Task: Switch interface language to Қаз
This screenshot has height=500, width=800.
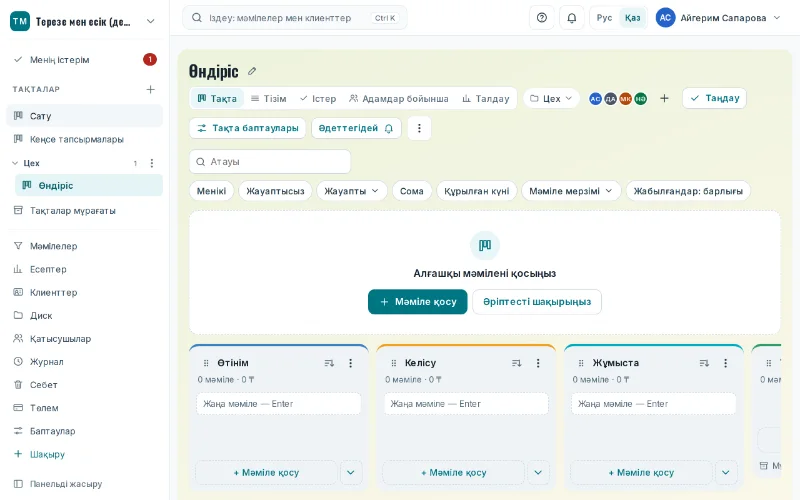Action: point(633,18)
